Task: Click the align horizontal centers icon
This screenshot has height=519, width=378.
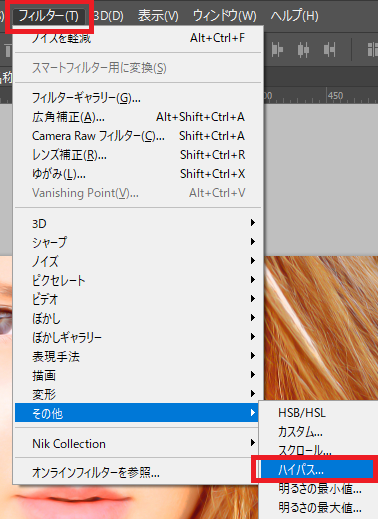Action: [x=303, y=50]
